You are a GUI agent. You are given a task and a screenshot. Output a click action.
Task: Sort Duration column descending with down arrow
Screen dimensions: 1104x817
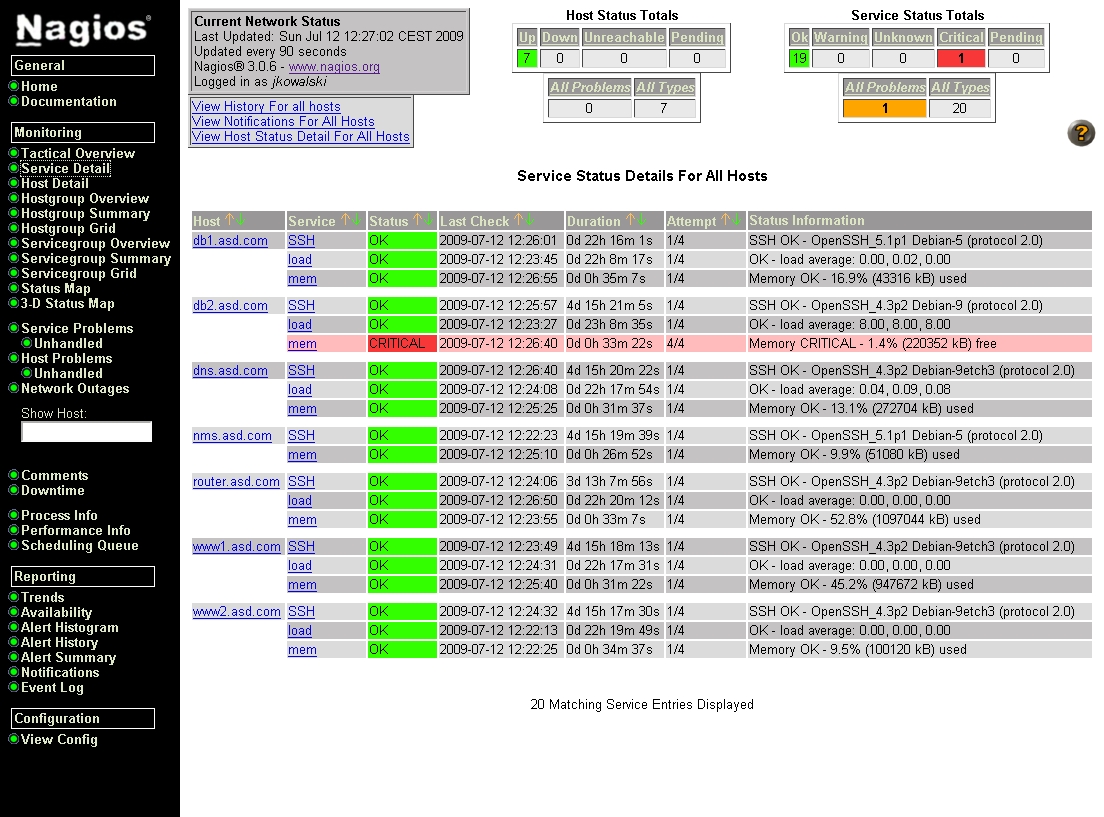click(641, 220)
